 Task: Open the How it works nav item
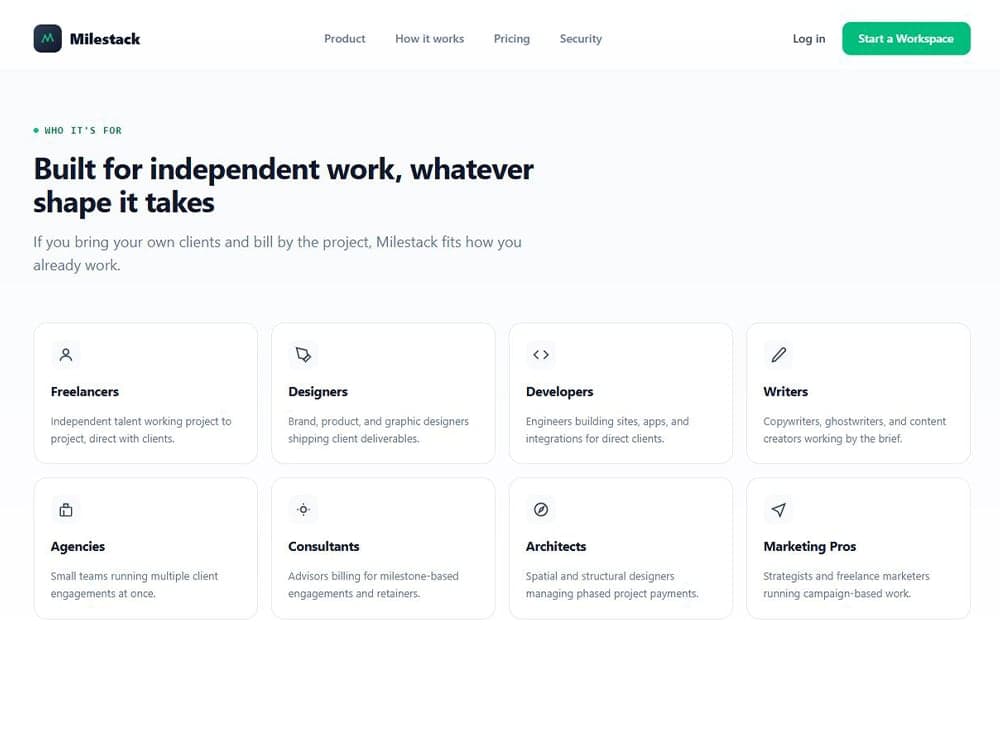(x=429, y=38)
